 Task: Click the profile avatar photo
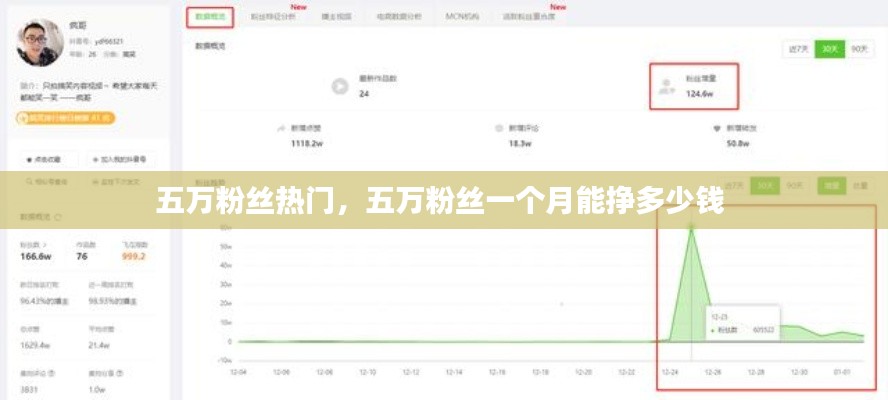[40, 41]
